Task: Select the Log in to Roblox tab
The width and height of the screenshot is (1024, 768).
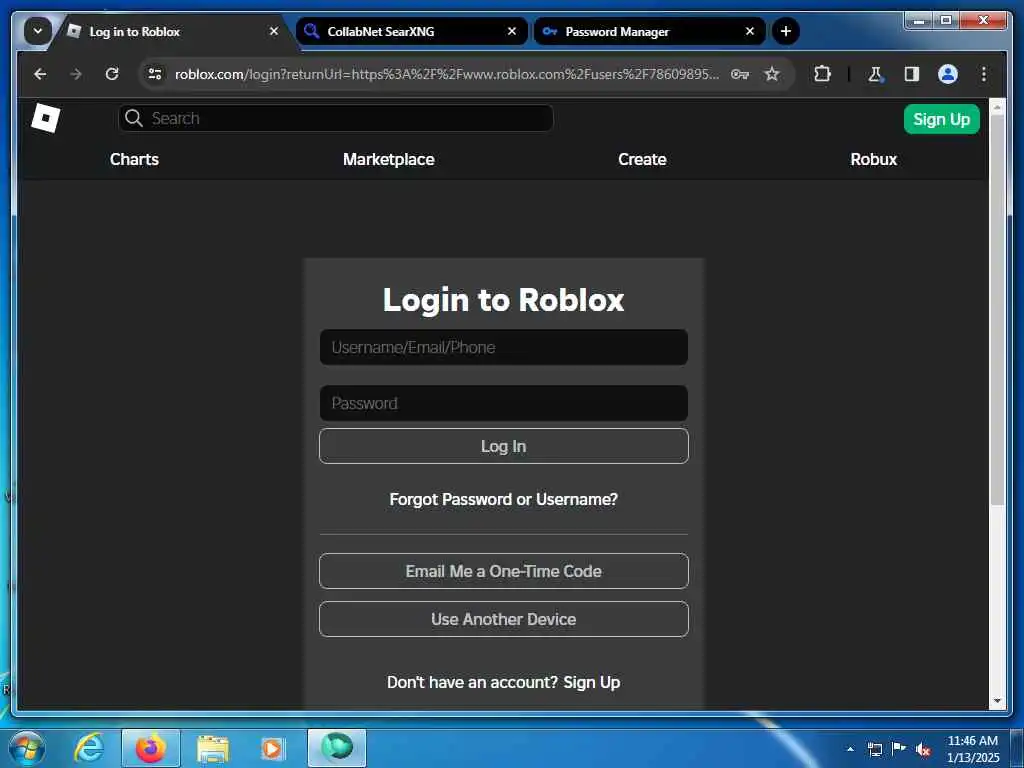Action: click(173, 31)
